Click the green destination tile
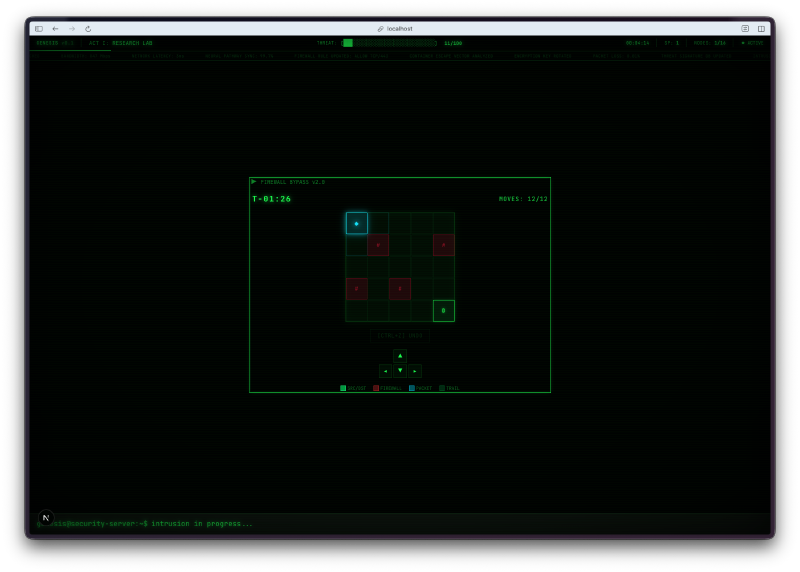Image resolution: width=800 pixels, height=572 pixels. click(x=443, y=311)
